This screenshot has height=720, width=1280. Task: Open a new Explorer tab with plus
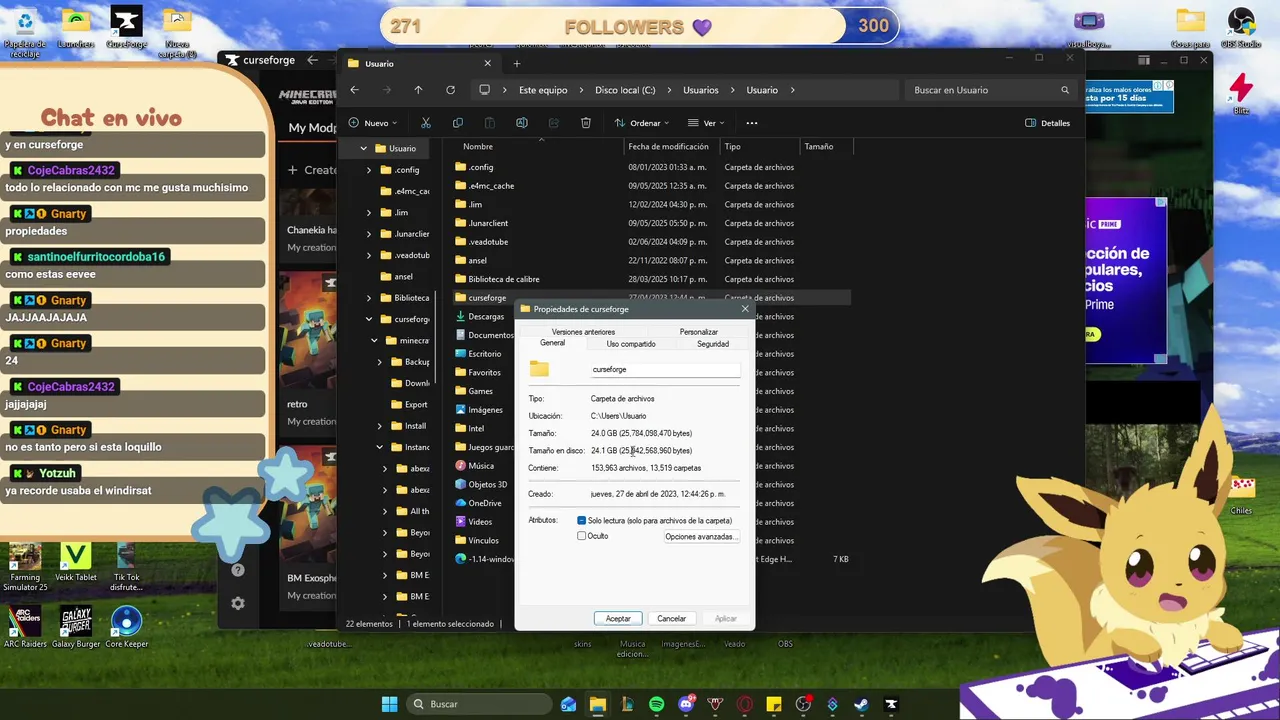point(516,63)
